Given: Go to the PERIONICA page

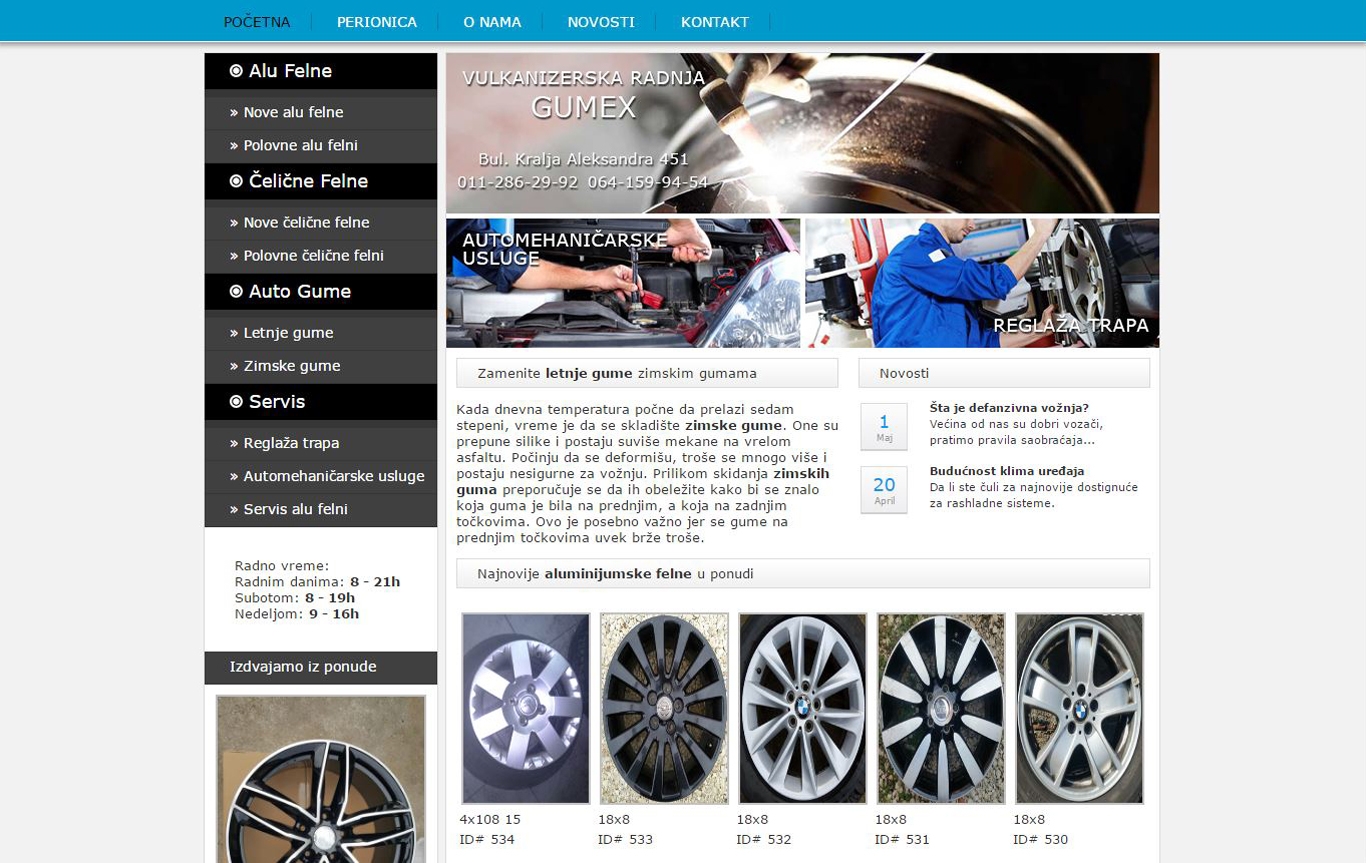Looking at the screenshot, I should (x=377, y=22).
